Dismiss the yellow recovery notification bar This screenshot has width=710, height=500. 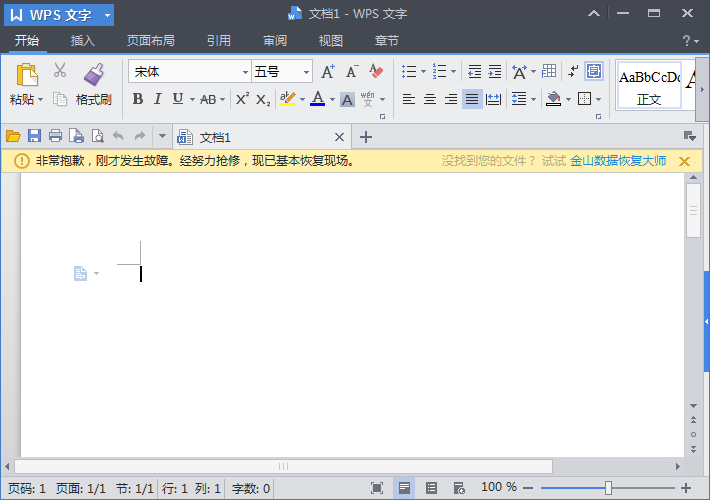pyautogui.click(x=685, y=161)
